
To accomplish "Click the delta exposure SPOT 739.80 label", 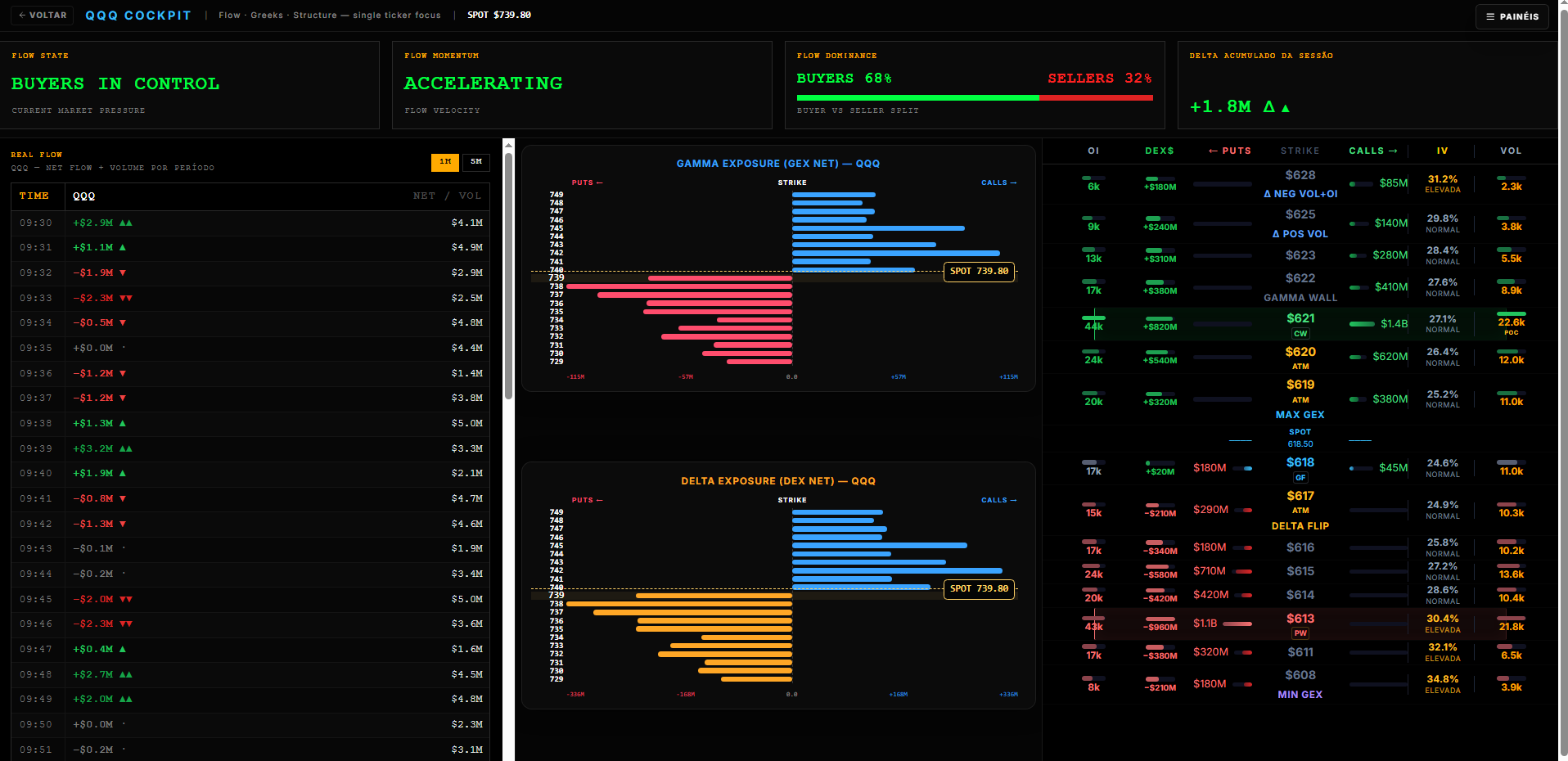I will pyautogui.click(x=979, y=589).
